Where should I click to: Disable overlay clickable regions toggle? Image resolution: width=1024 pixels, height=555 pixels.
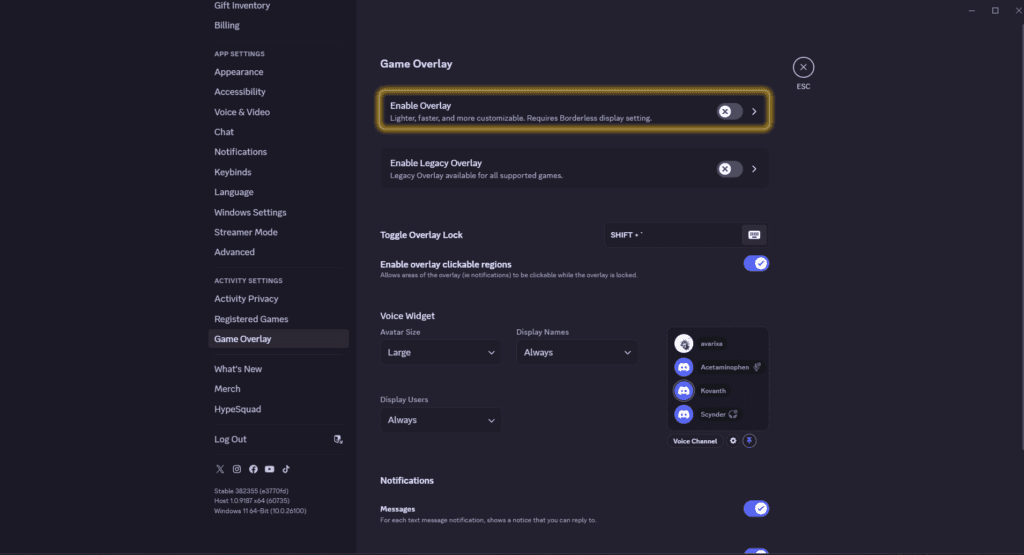click(755, 263)
